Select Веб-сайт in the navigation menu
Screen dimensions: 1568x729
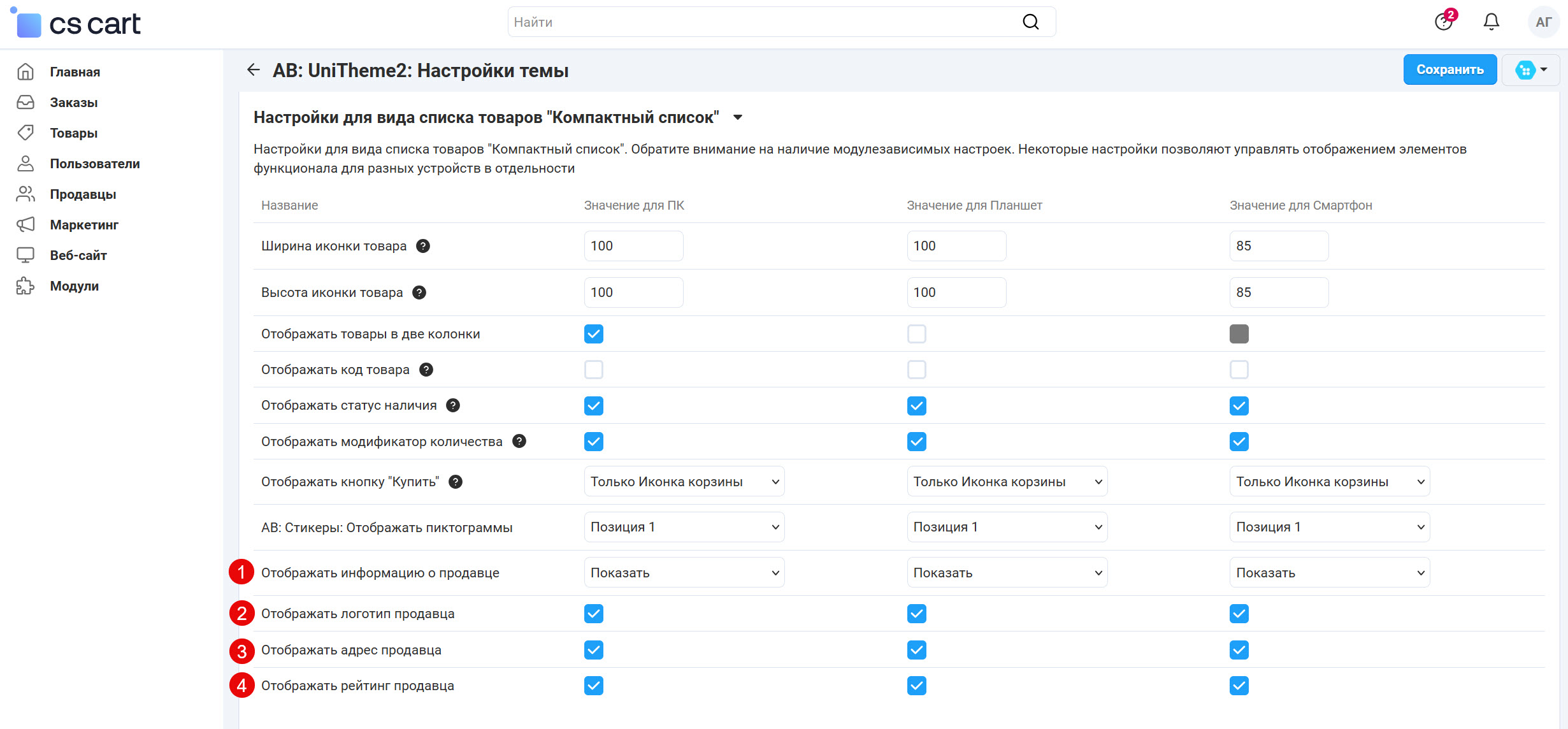tap(25, 255)
